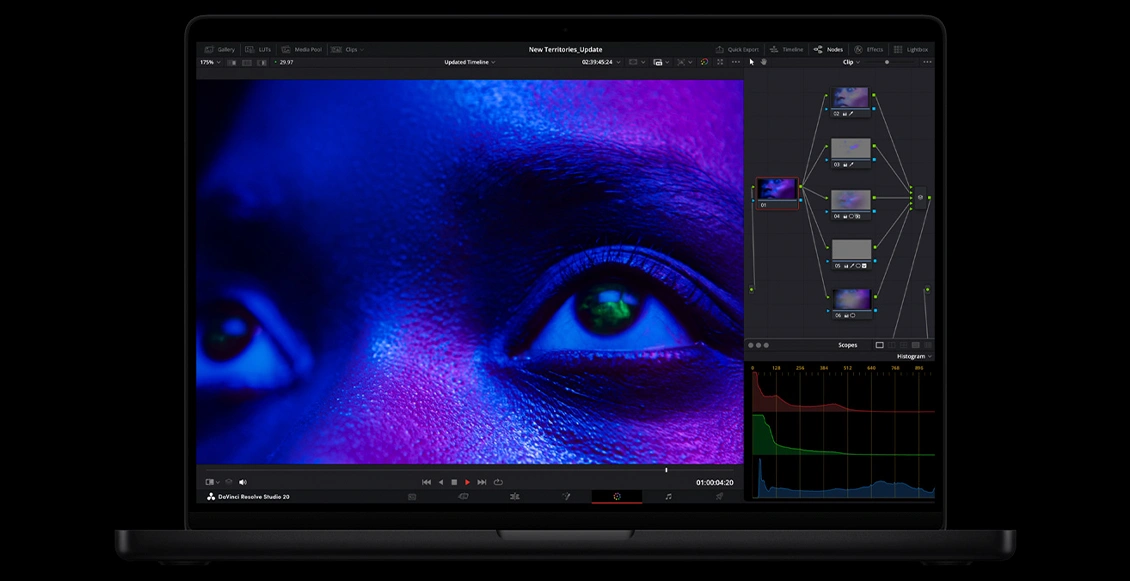Viewport: 1130px width, 581px height.
Task: Open the viewer zoom 175% dropdown
Action: tap(208, 61)
